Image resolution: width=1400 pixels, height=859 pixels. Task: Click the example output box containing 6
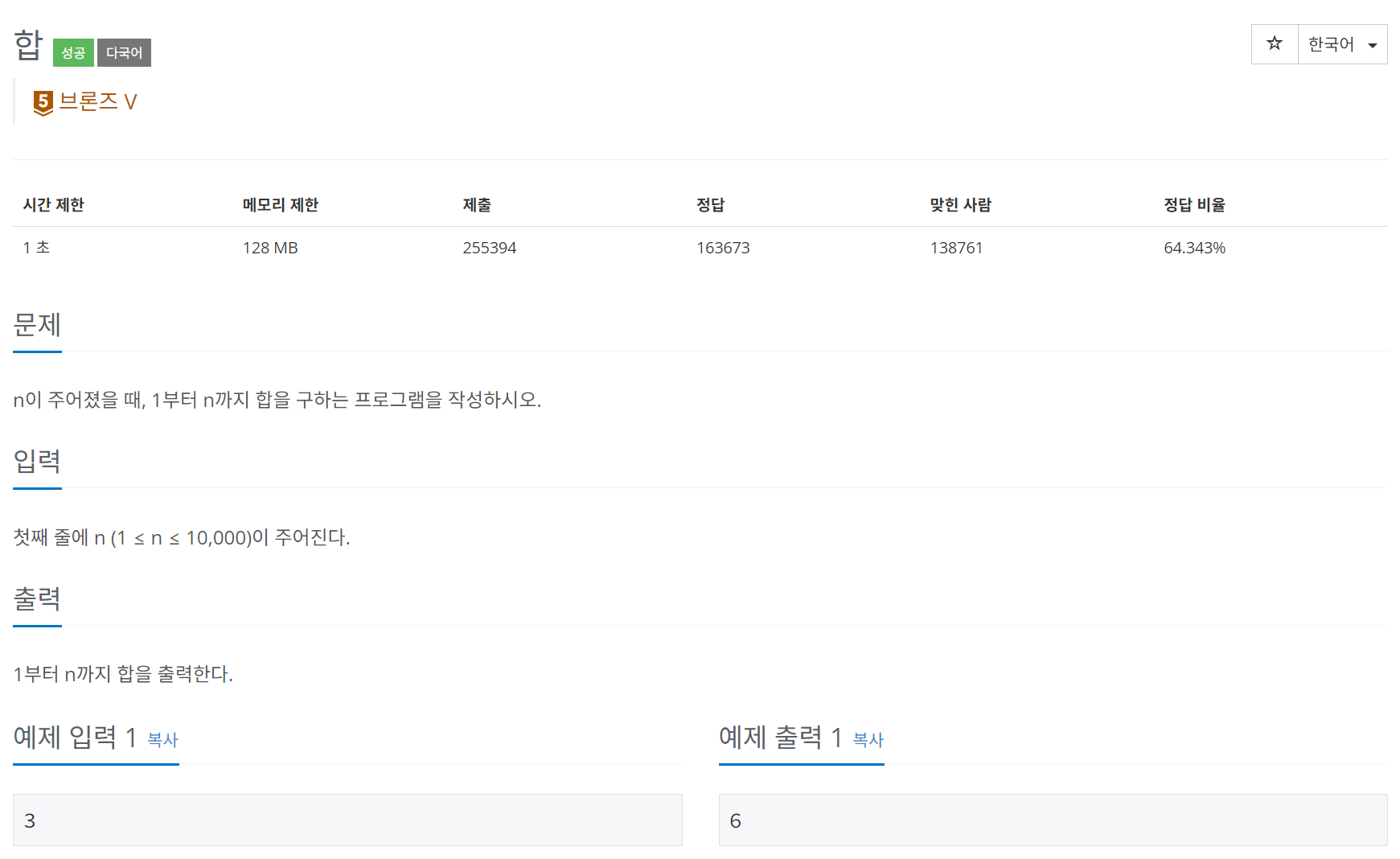coord(1053,820)
